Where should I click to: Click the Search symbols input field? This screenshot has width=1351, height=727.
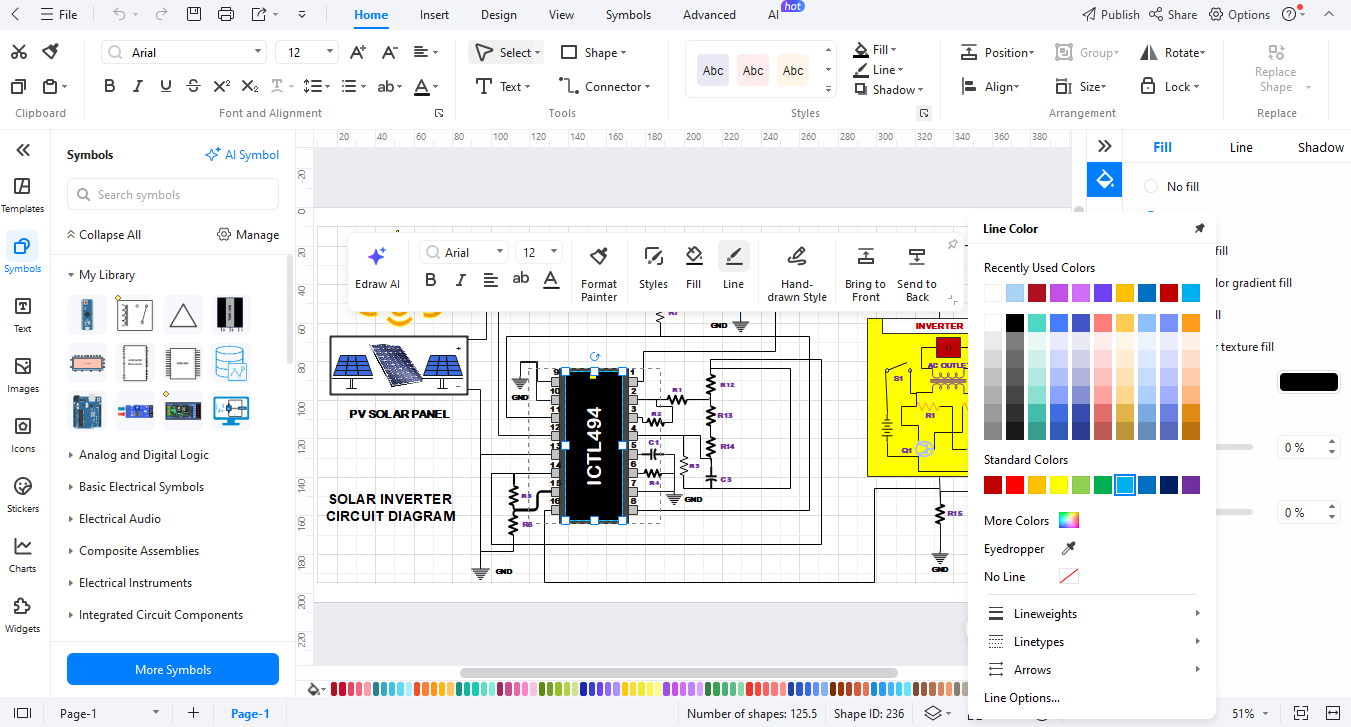[173, 195]
